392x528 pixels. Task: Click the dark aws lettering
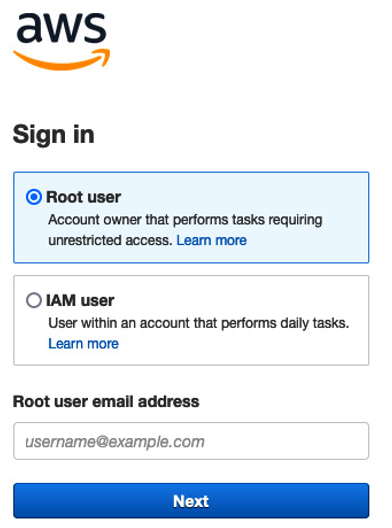[x=62, y=28]
